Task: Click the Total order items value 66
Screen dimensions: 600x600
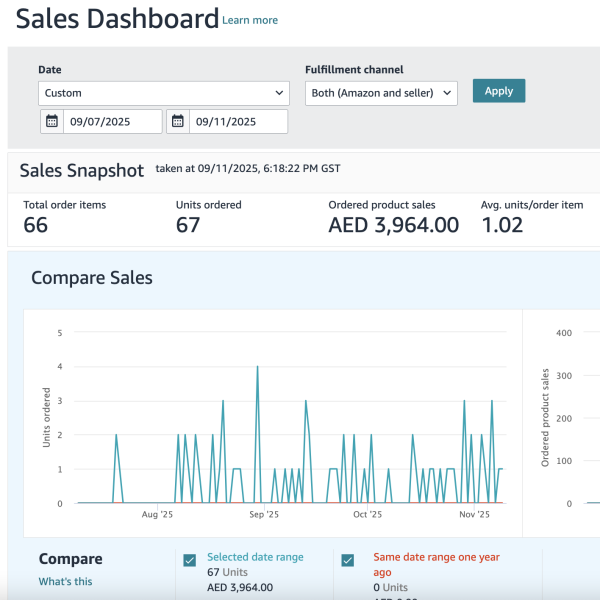Action: pos(36,225)
